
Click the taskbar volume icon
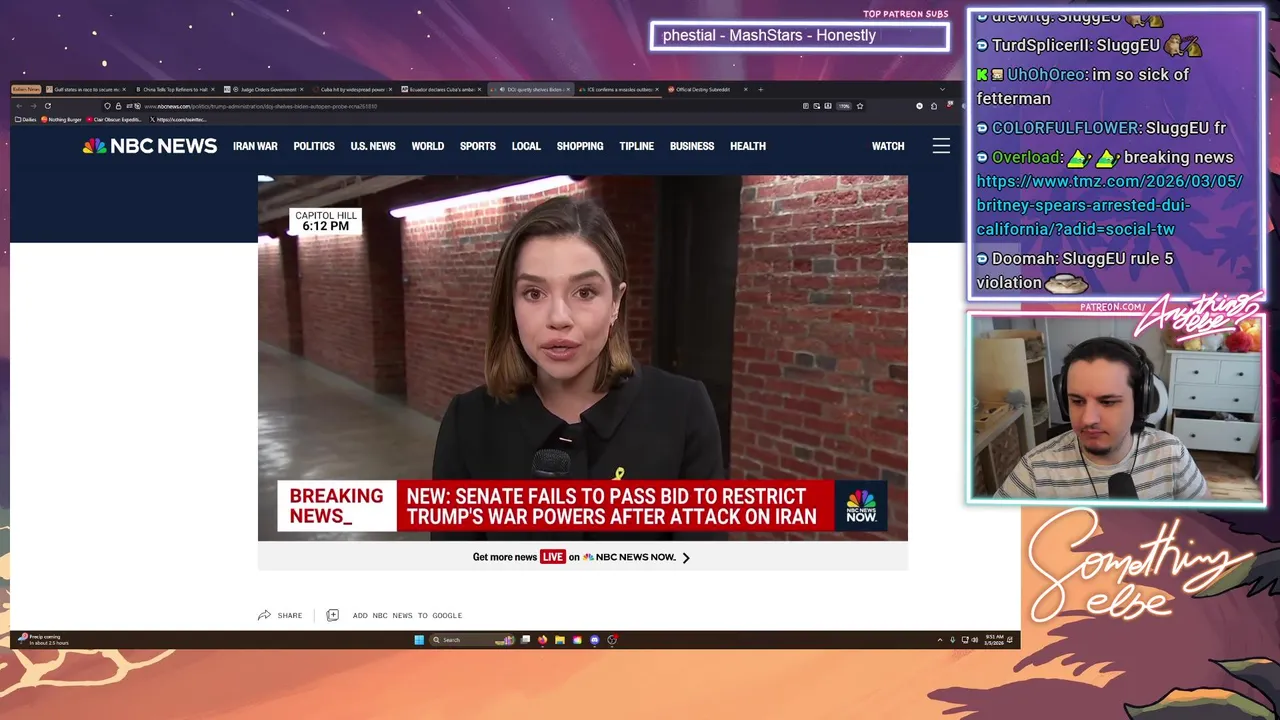pos(975,640)
